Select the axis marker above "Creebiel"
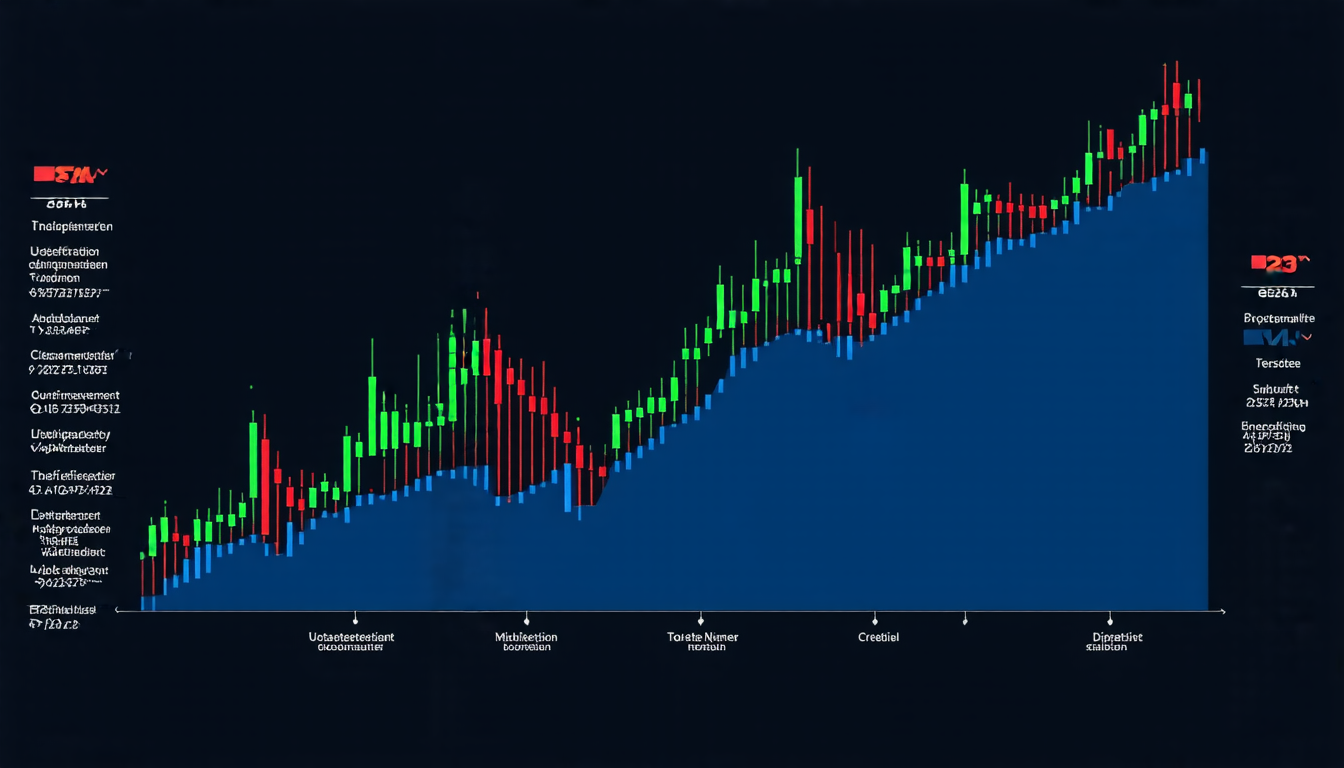Viewport: 1344px width, 768px height. (x=875, y=617)
